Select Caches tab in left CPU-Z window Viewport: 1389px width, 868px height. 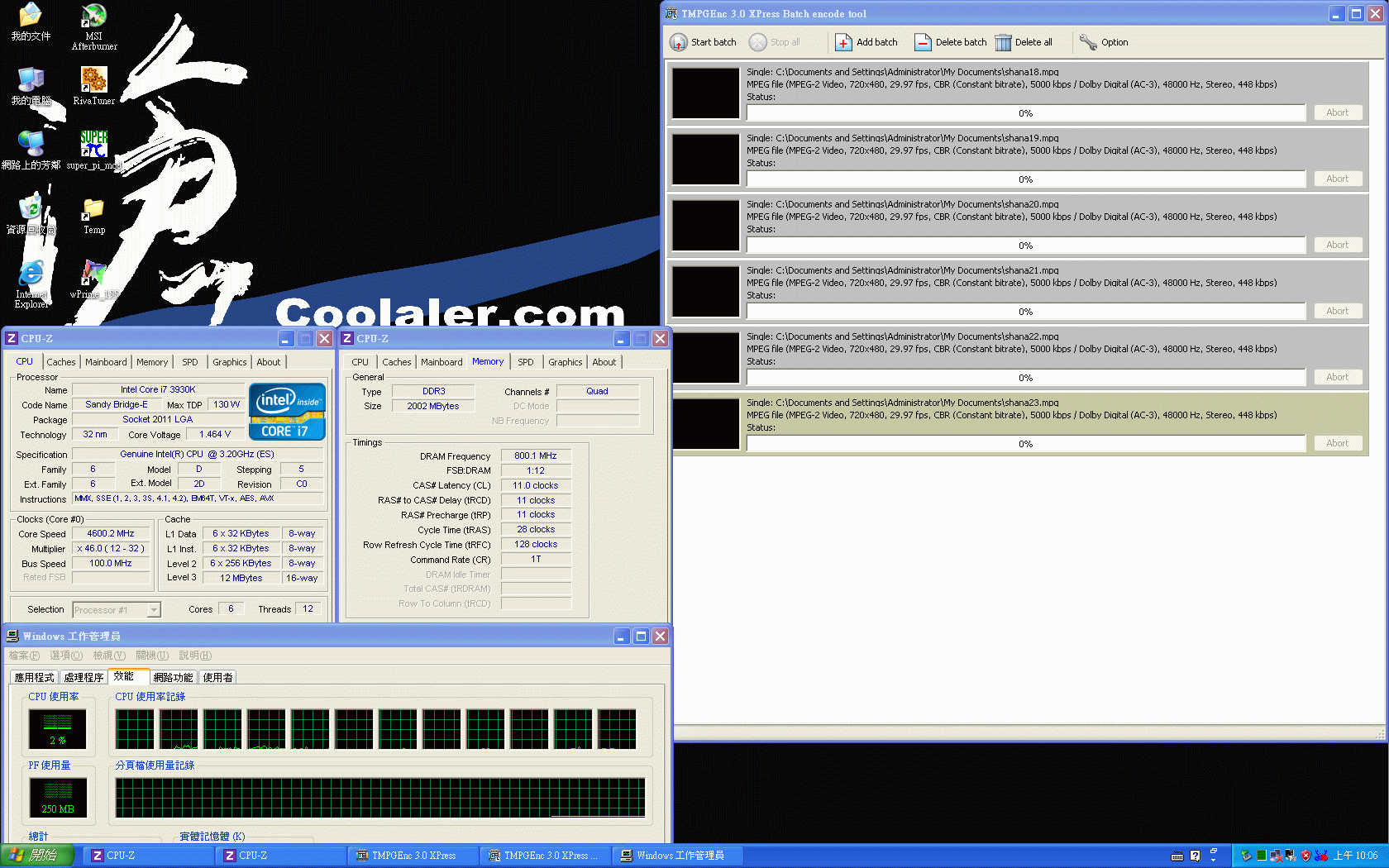pyautogui.click(x=61, y=362)
